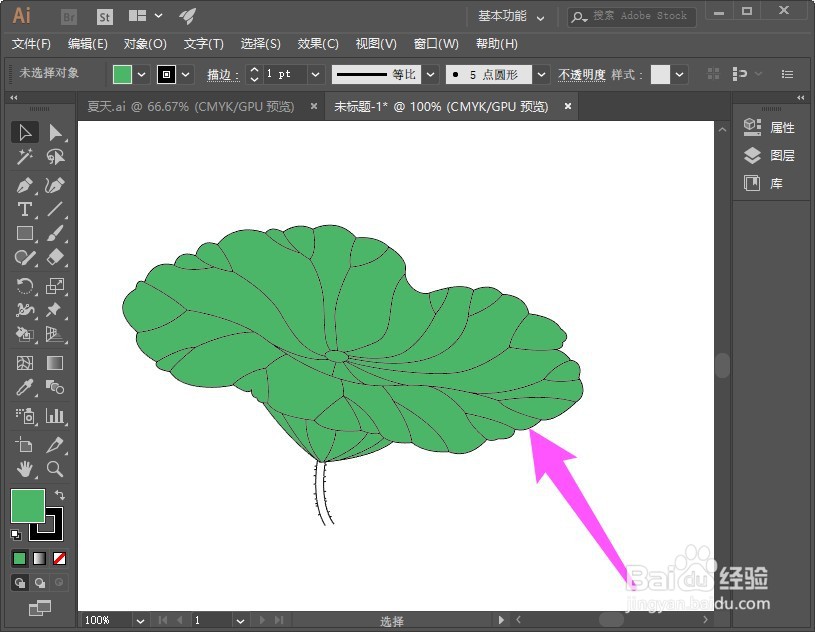This screenshot has height=632, width=815.
Task: Change screen mode at toolbar bottom
Action: (x=40, y=608)
